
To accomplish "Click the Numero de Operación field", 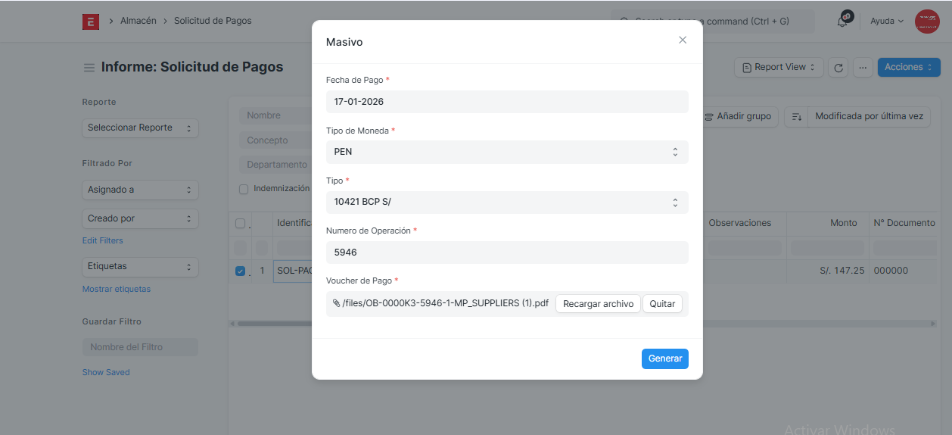I will [507, 253].
